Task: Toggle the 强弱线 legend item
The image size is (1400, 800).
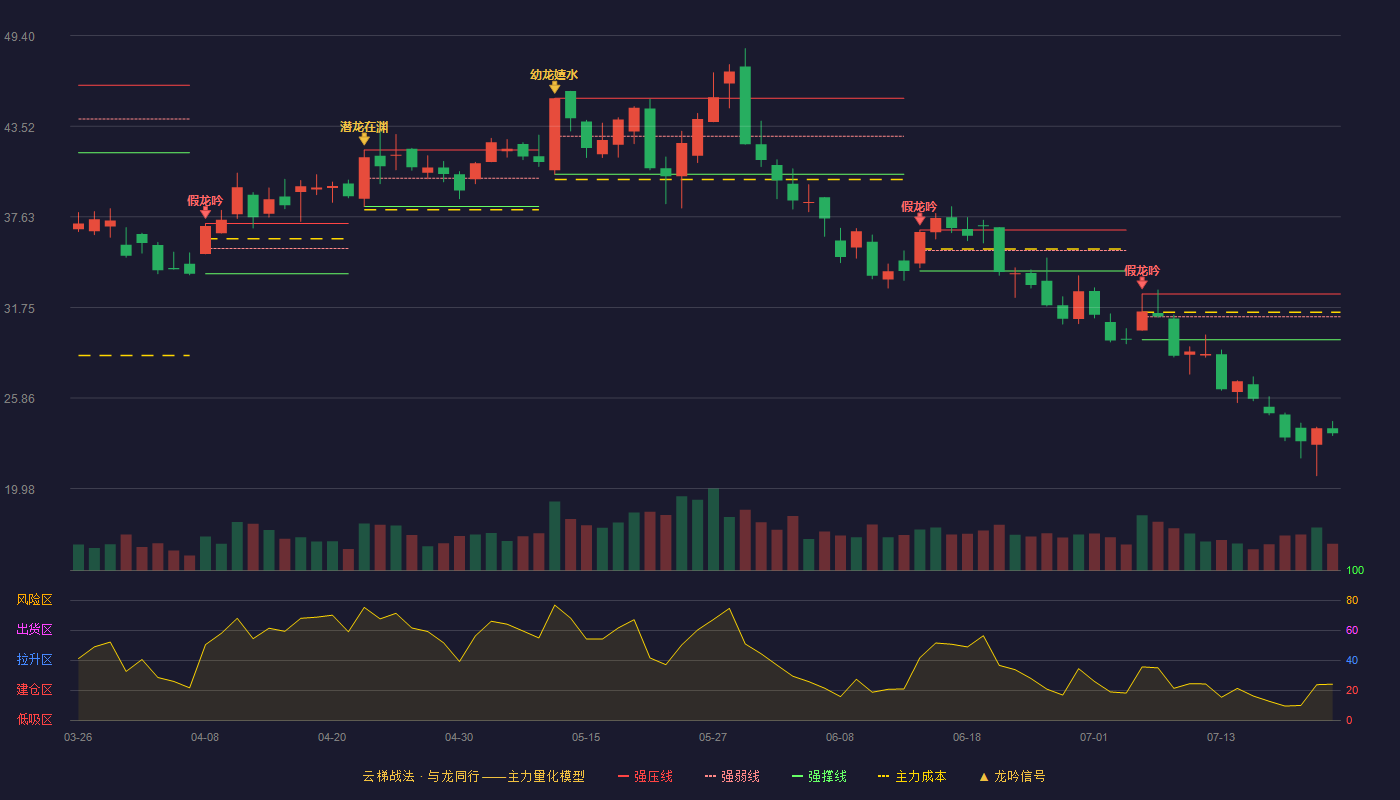Action: click(x=732, y=776)
